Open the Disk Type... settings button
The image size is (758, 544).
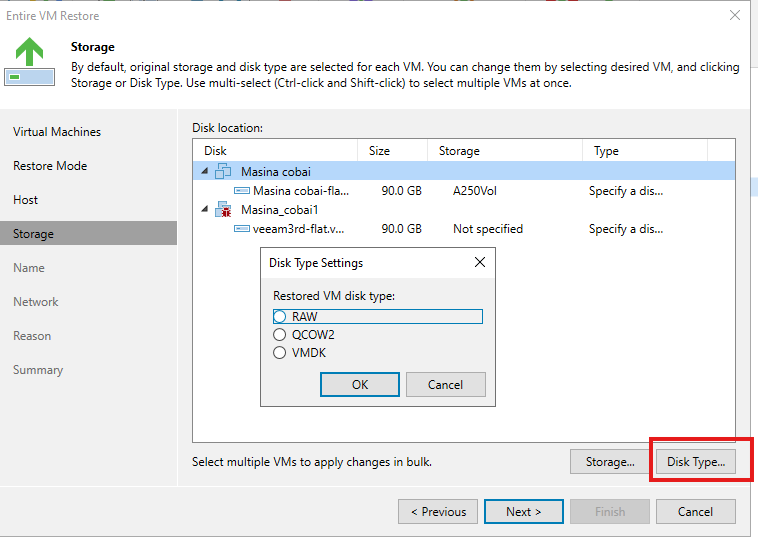click(696, 462)
